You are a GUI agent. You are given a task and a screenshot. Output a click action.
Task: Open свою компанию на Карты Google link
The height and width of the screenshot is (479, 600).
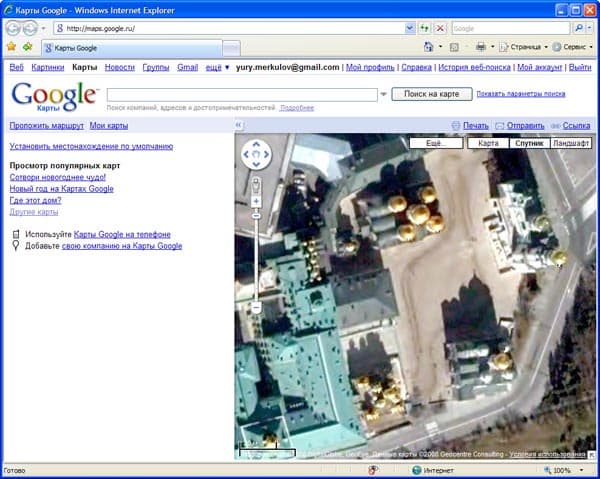pos(122,246)
